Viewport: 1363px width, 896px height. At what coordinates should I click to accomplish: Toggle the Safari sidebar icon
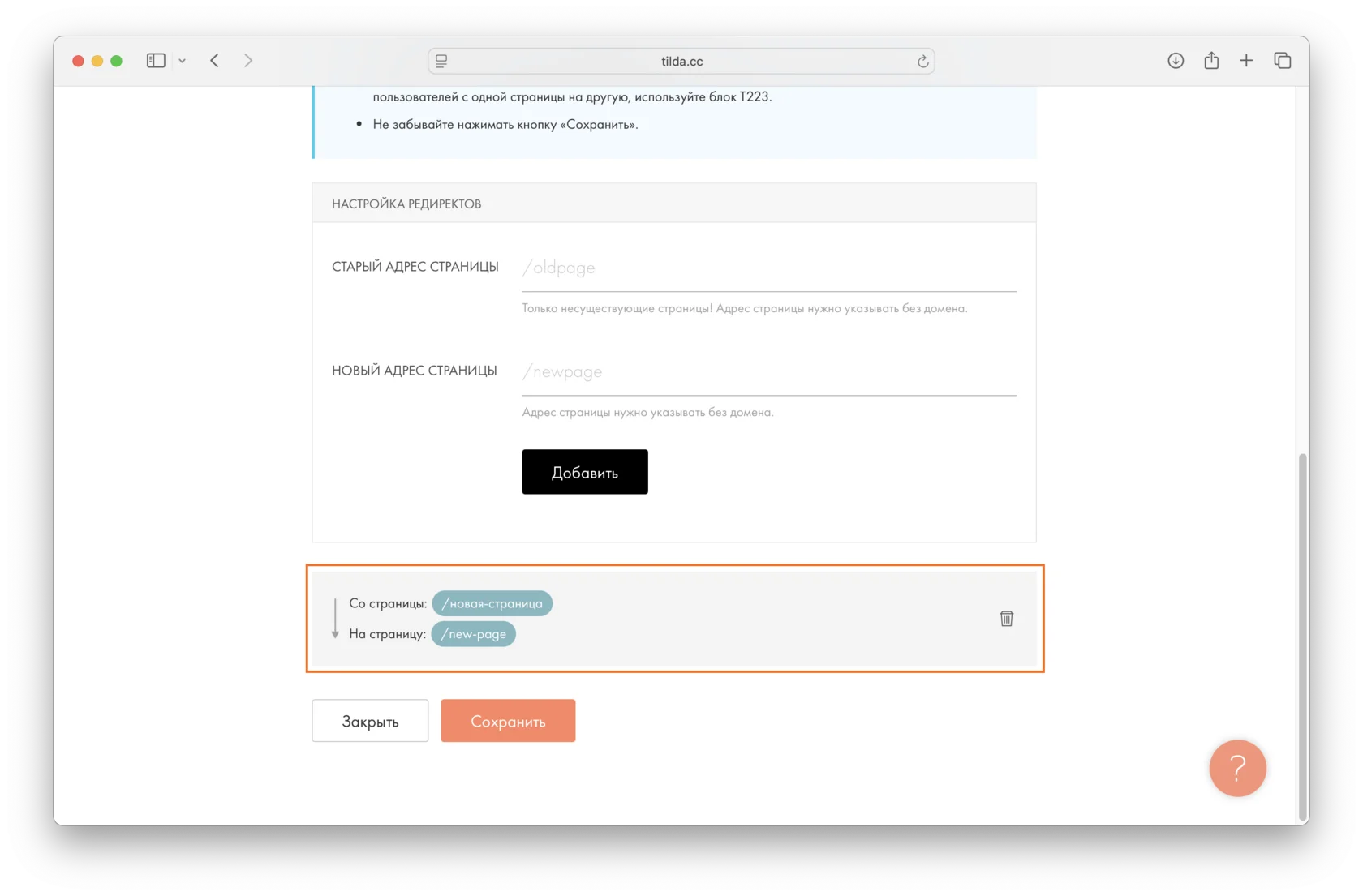click(x=156, y=61)
